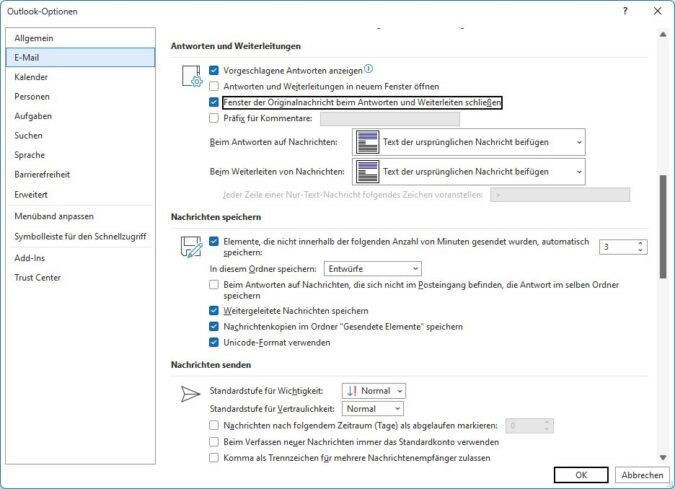The width and height of the screenshot is (675, 489).
Task: Click scrollbar down arrow
Action: click(x=663, y=457)
